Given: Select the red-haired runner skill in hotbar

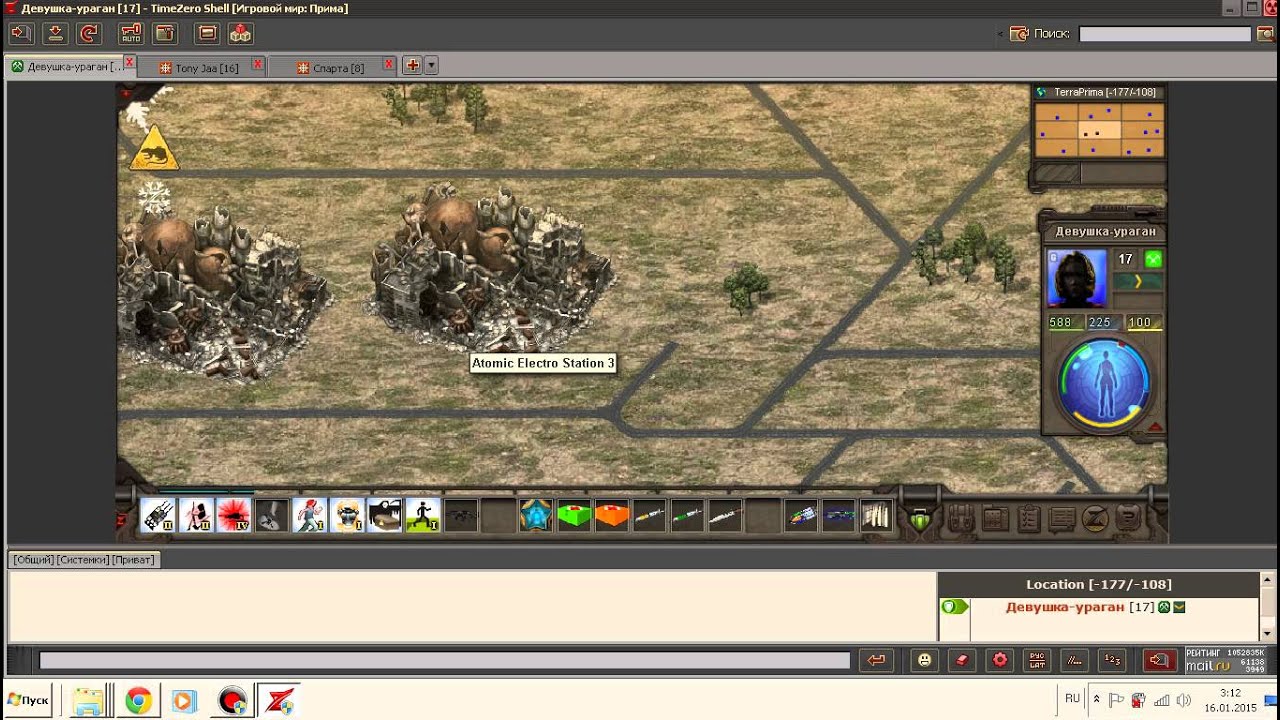Looking at the screenshot, I should (x=309, y=516).
